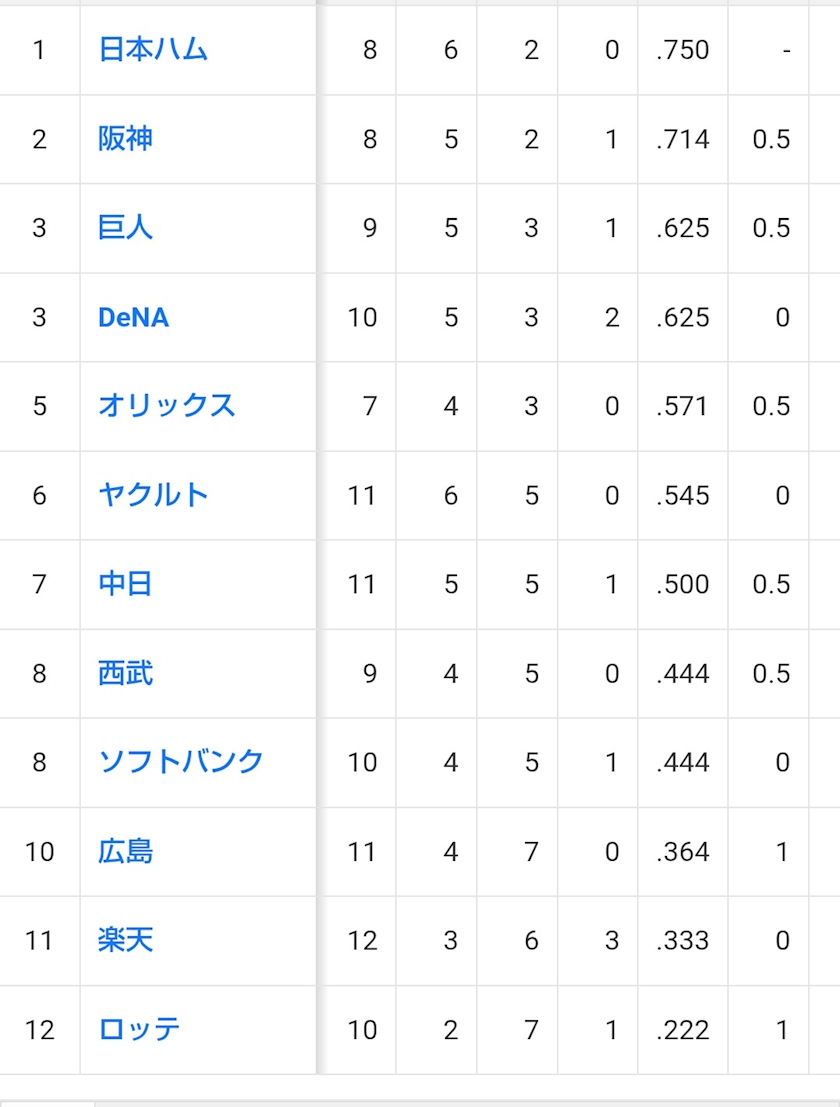
Task: Select the .714 win percentage cell
Action: [x=683, y=138]
